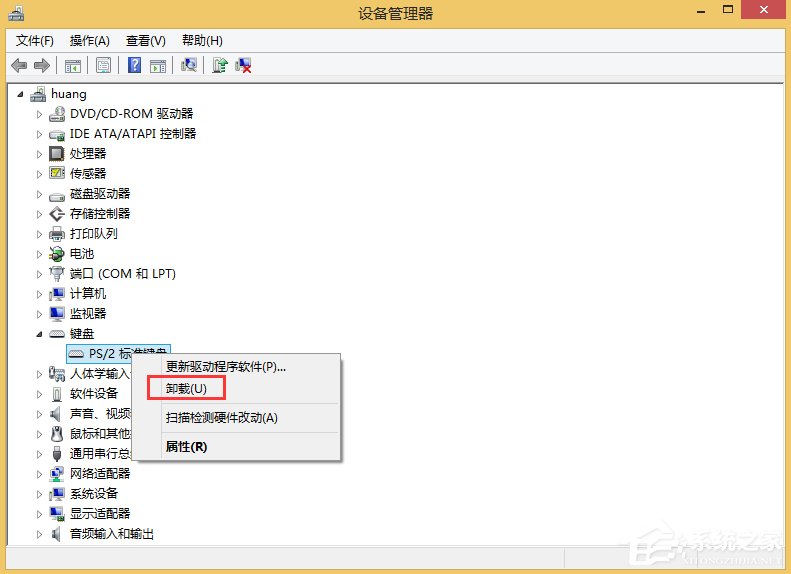The height and width of the screenshot is (574, 791).
Task: Minimize the 设备管理器 window
Action: (701, 10)
